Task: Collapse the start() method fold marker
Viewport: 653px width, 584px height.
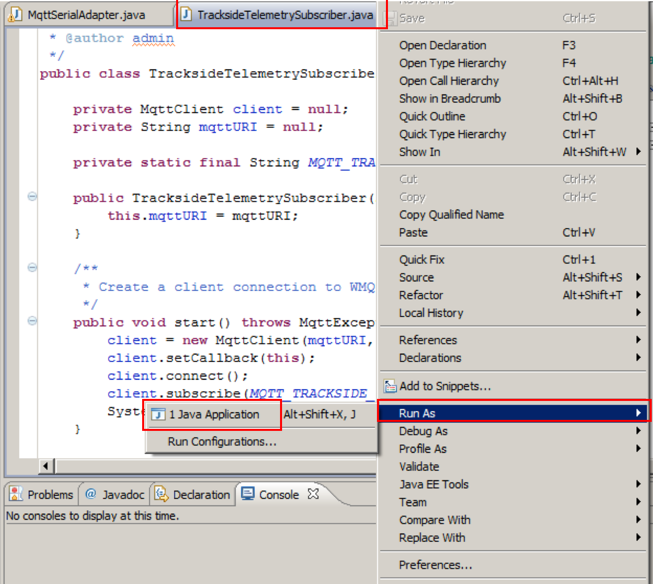Action: click(x=32, y=320)
